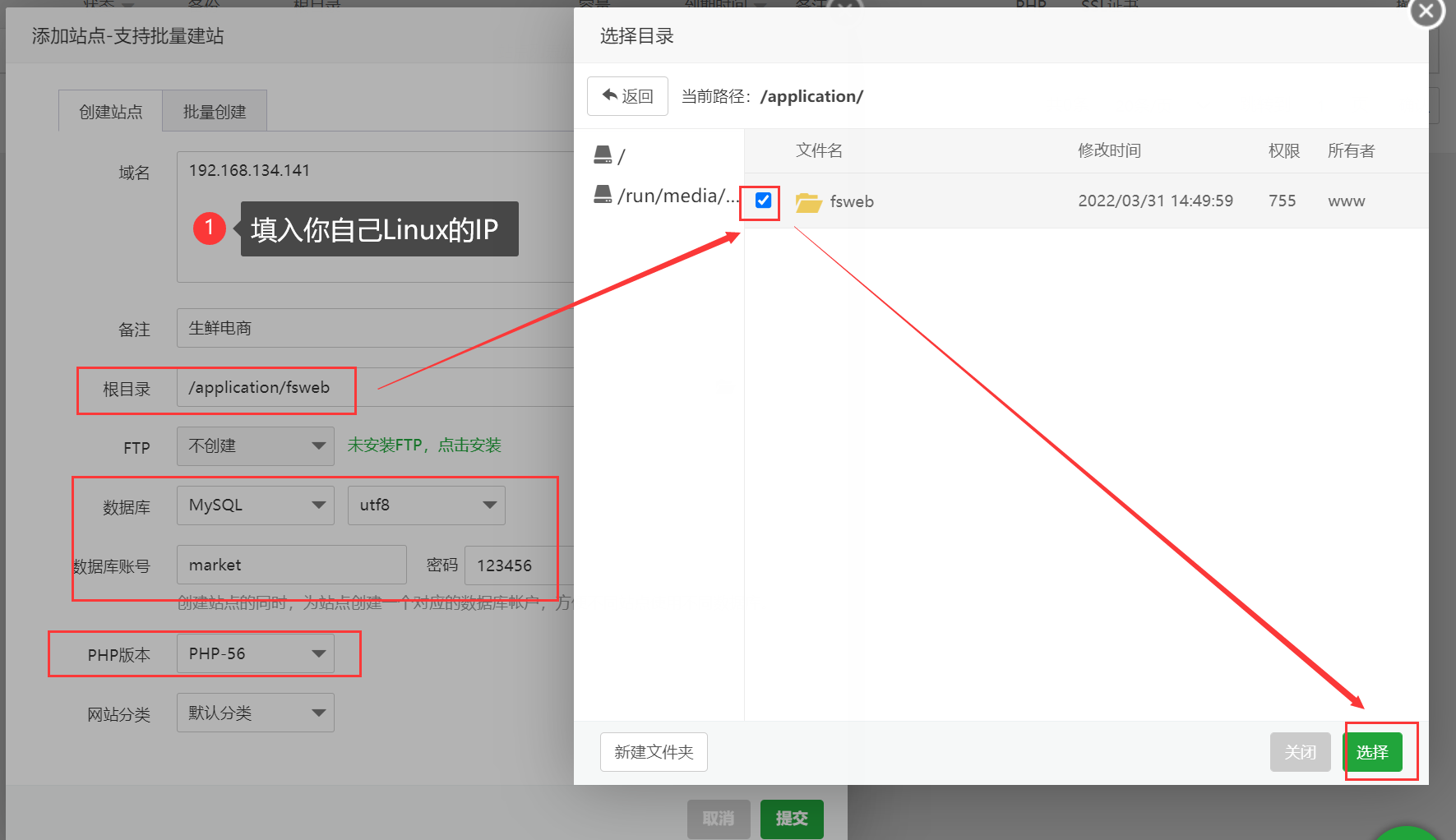Click the 755 permission value

(x=1282, y=201)
